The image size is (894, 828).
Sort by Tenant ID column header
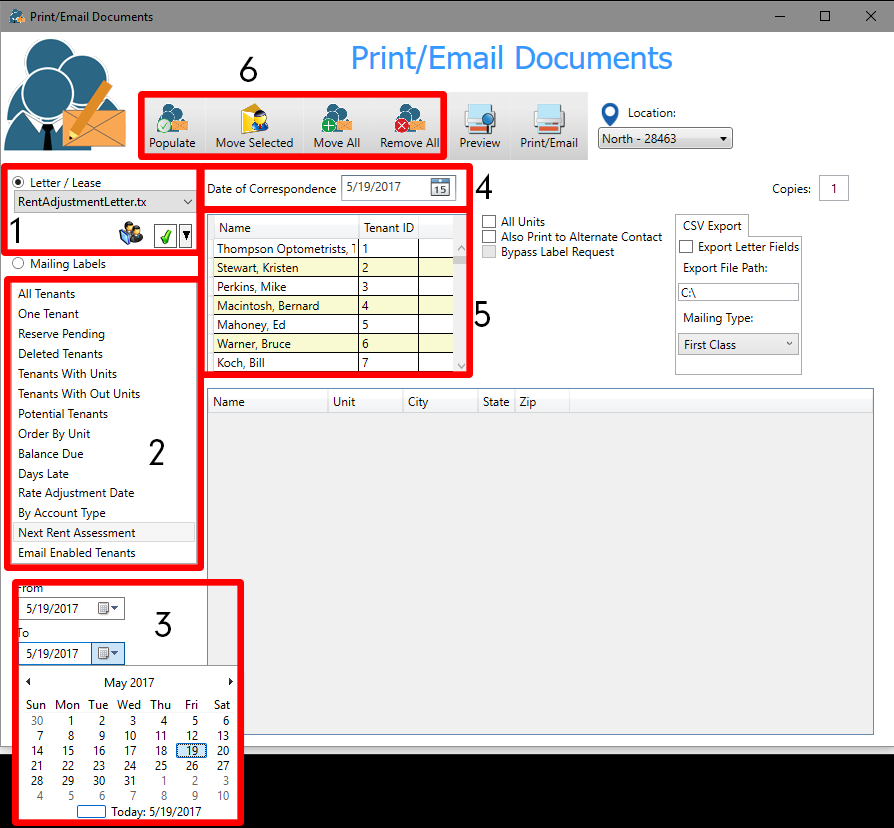(x=389, y=228)
